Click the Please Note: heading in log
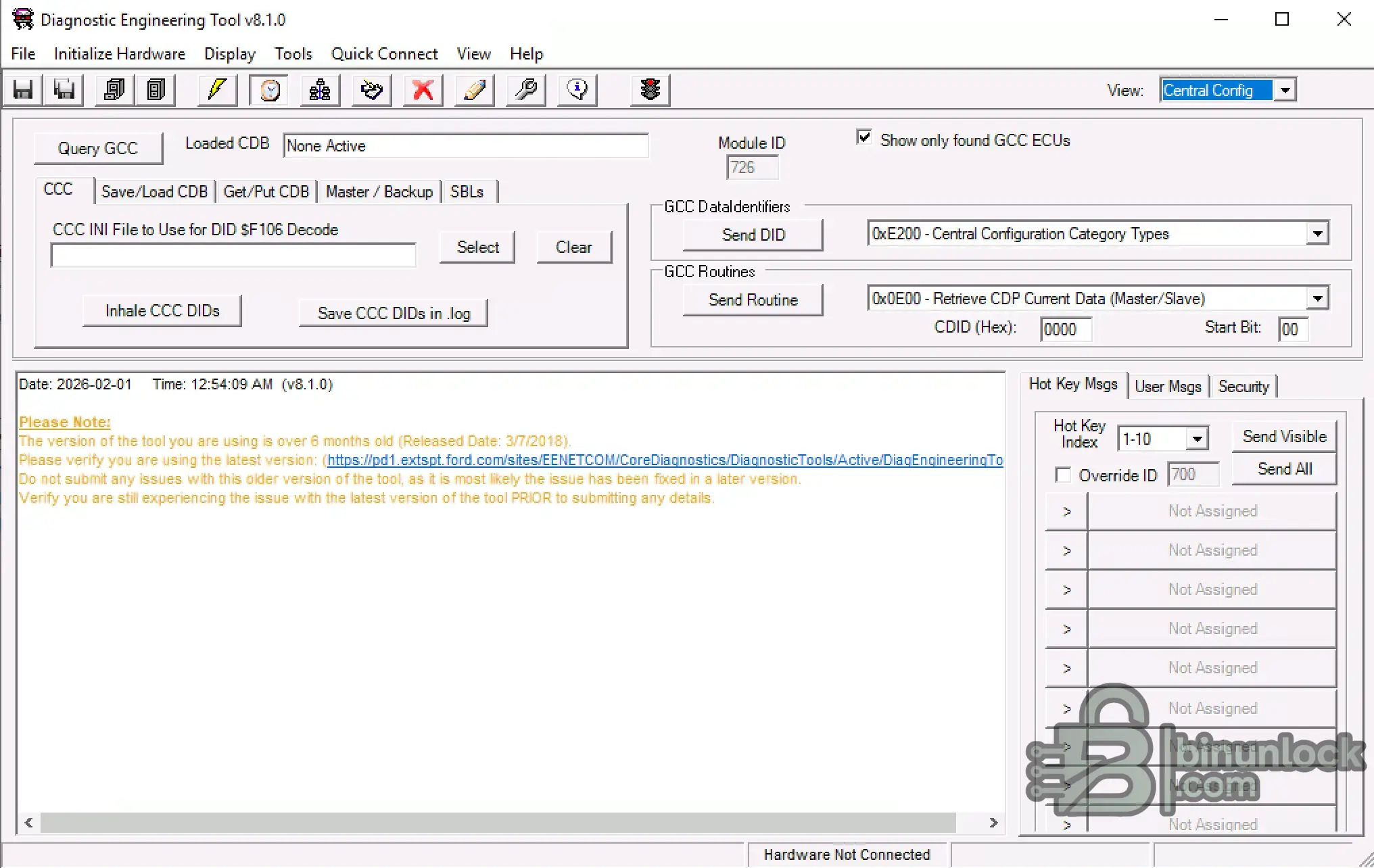This screenshot has height=868, width=1374. (x=65, y=423)
